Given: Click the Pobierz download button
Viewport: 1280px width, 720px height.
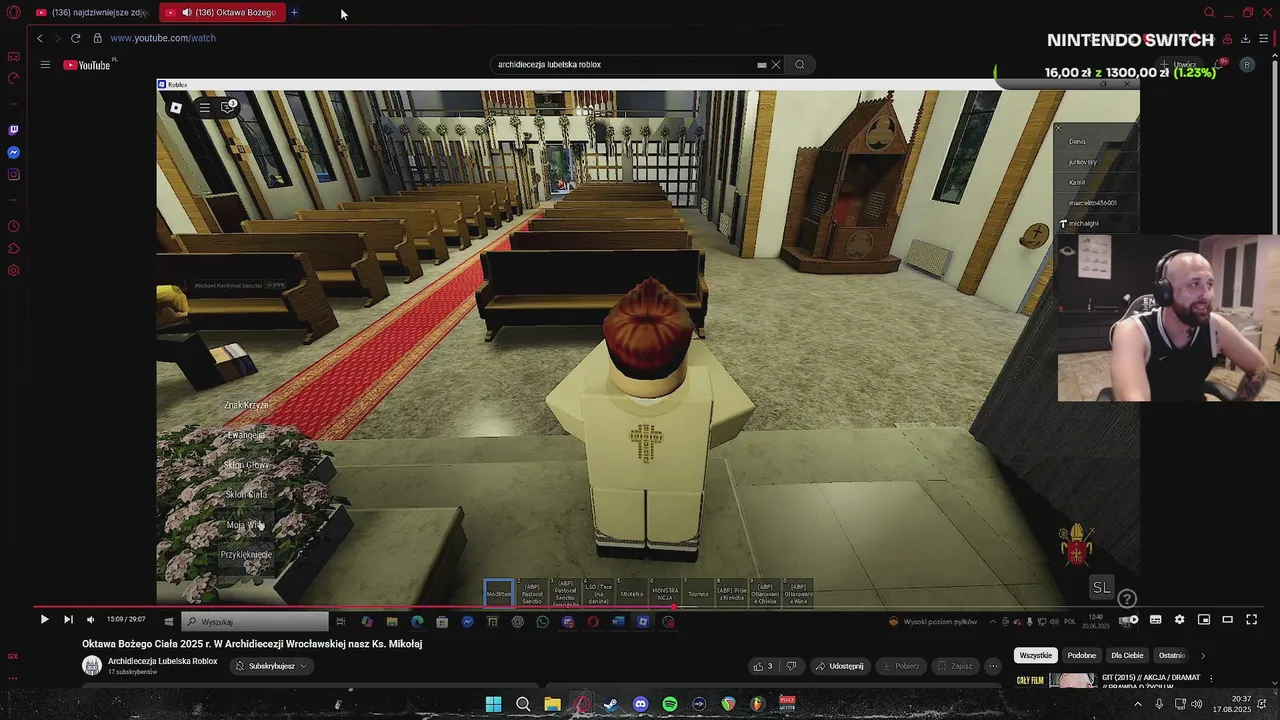Looking at the screenshot, I should 901,666.
